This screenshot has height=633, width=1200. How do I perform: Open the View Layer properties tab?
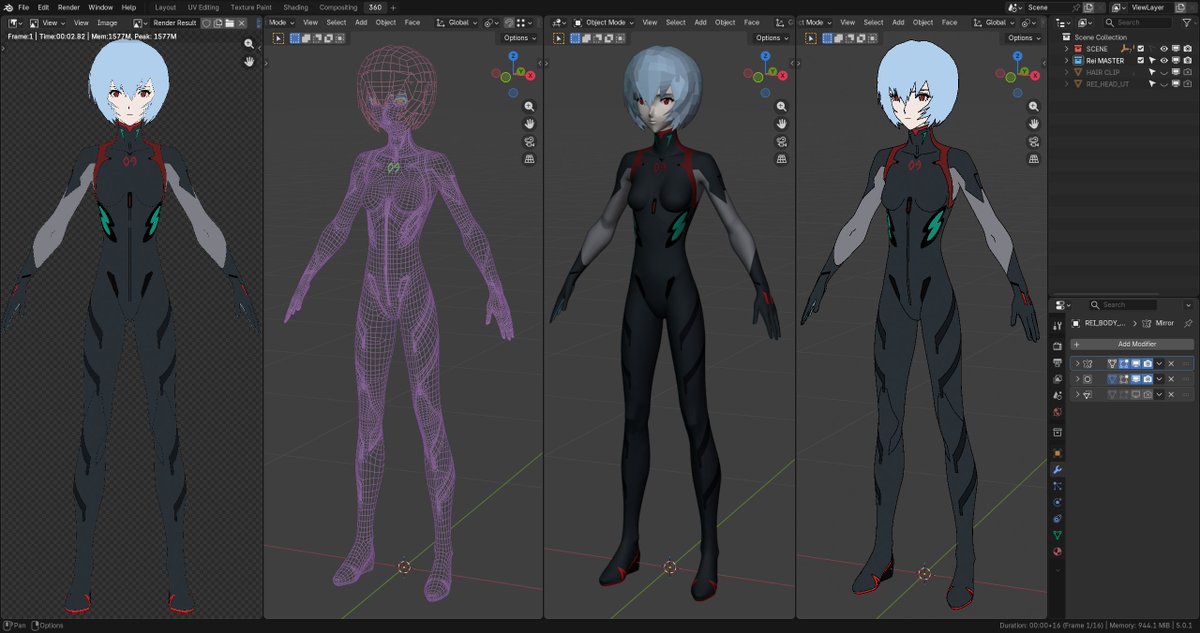pyautogui.click(x=1057, y=379)
